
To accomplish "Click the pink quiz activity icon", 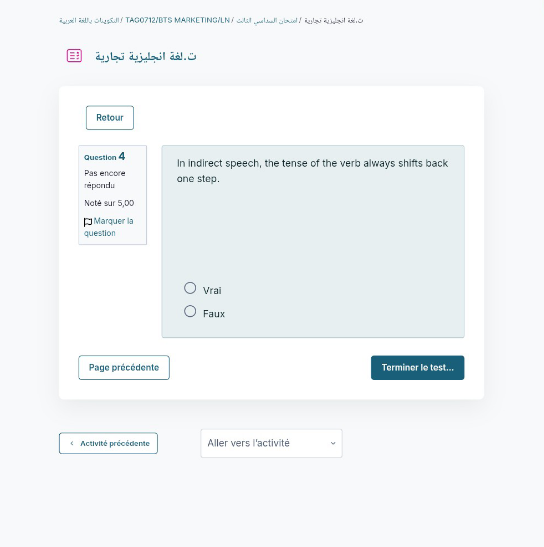I will pyautogui.click(x=74, y=55).
